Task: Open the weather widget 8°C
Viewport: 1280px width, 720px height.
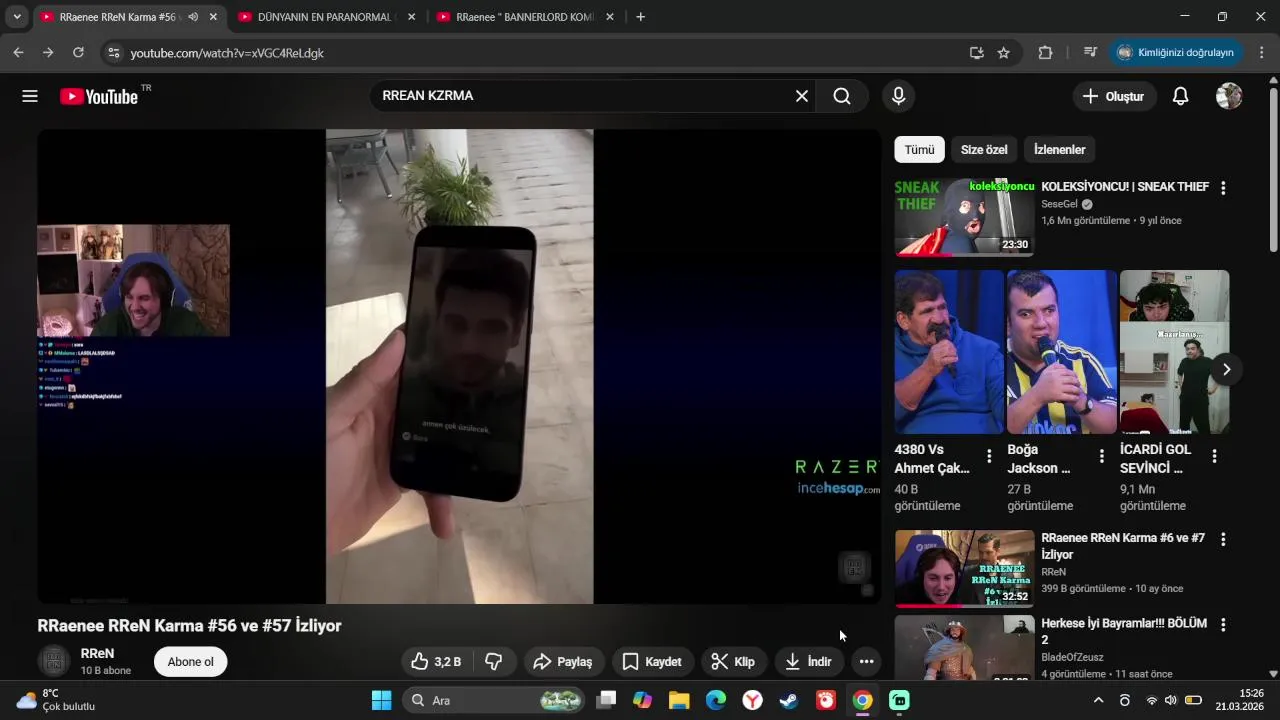Action: coord(56,700)
